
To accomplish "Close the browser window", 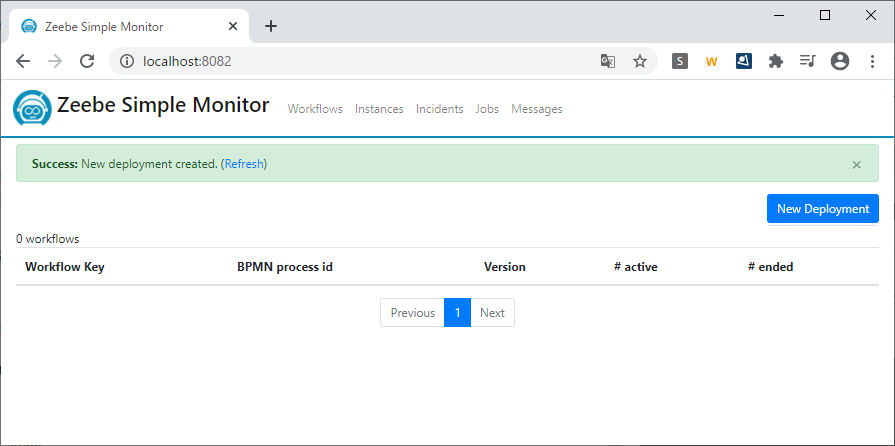I will coord(870,15).
